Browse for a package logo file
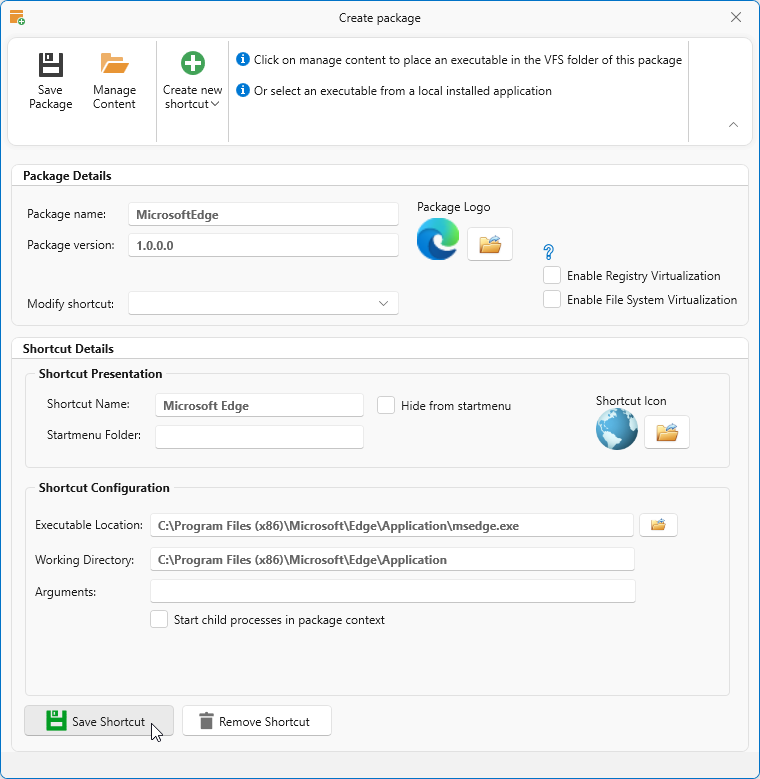 pos(489,244)
